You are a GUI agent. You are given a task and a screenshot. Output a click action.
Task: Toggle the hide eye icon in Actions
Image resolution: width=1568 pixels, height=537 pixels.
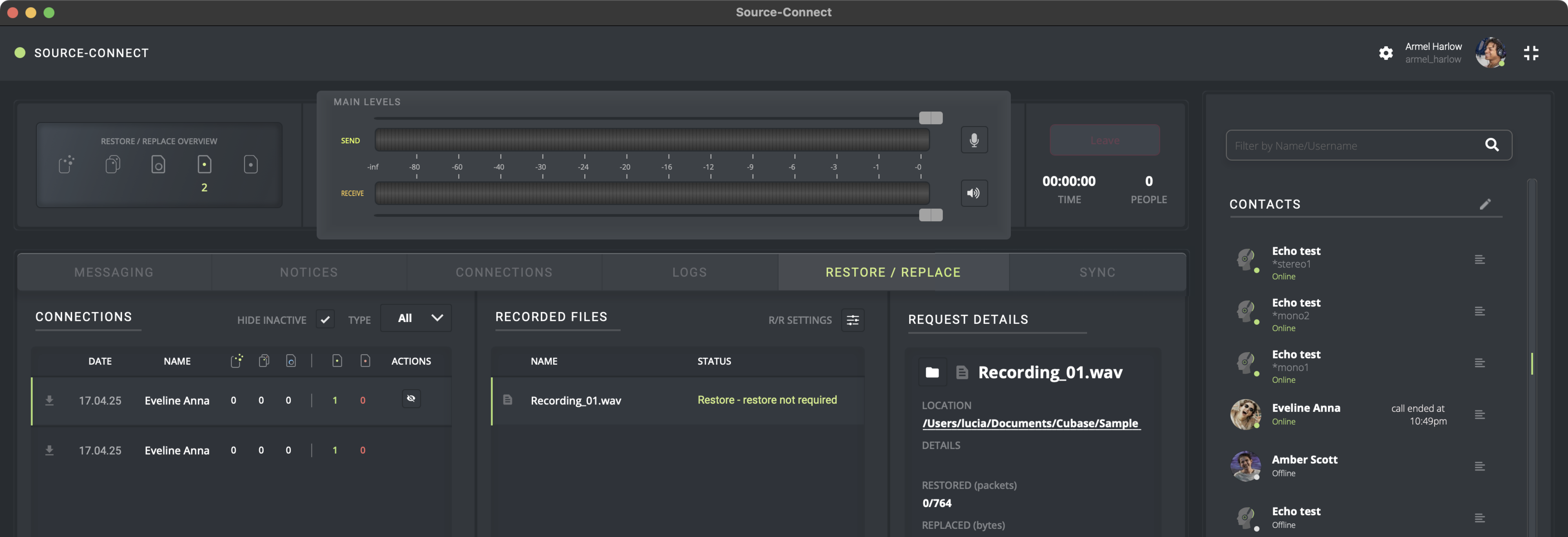coord(411,399)
